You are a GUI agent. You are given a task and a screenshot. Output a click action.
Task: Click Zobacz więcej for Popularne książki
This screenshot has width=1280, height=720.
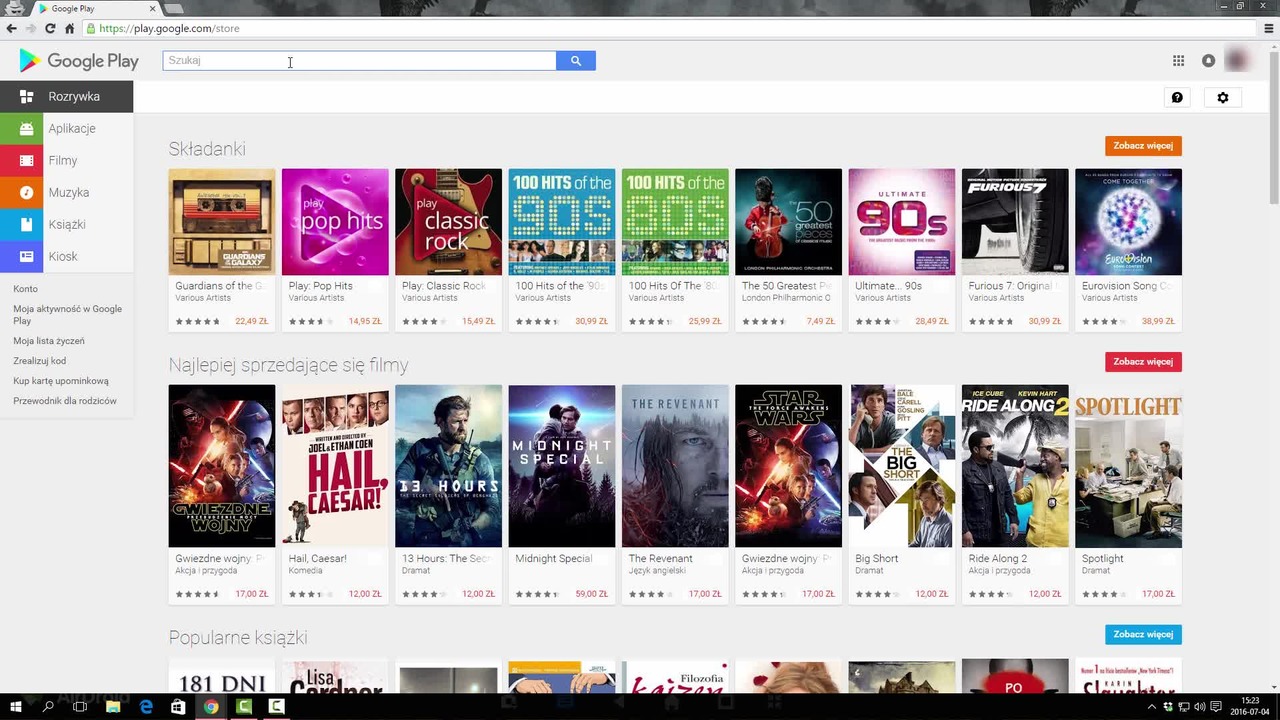point(1143,635)
